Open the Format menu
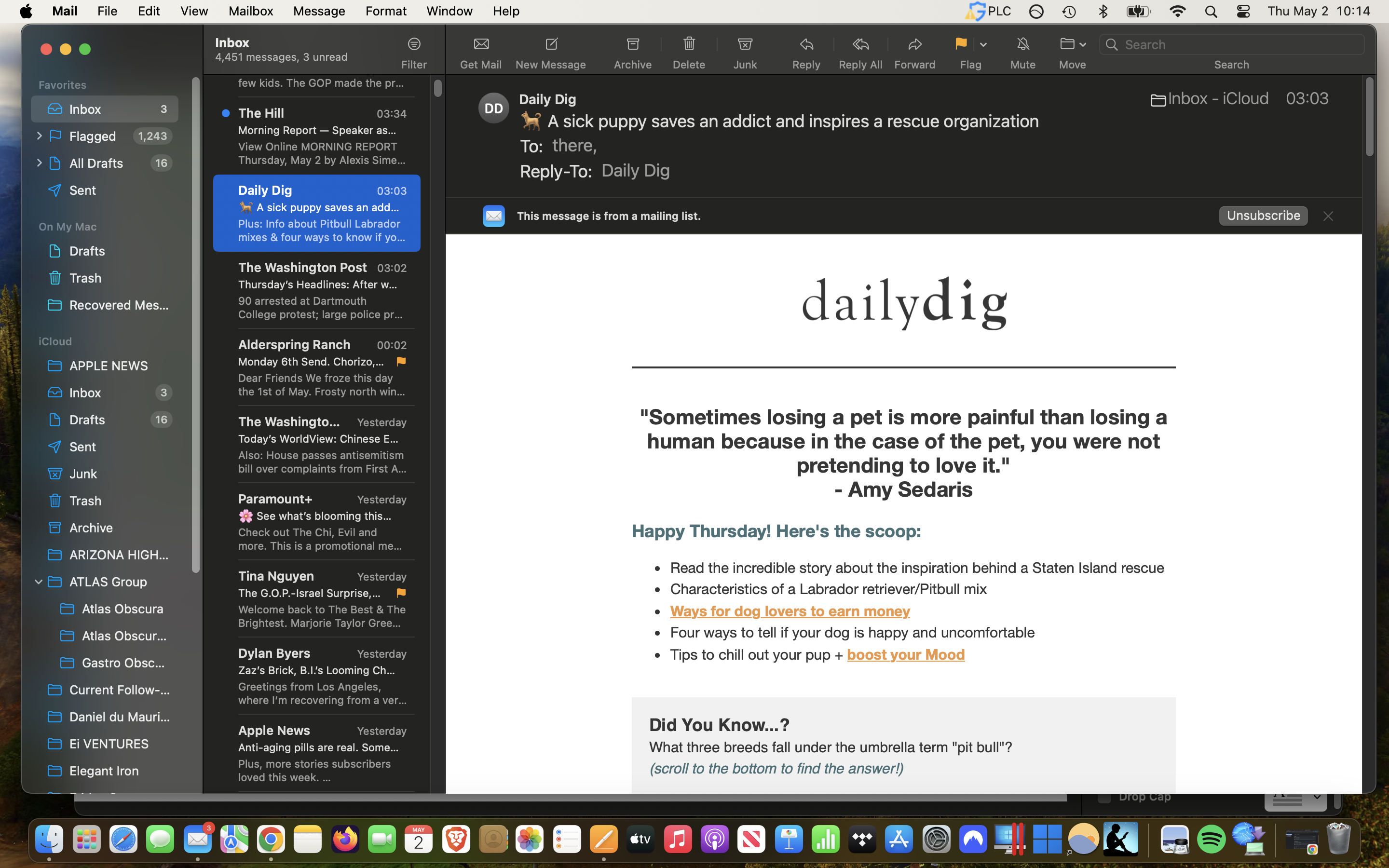This screenshot has width=1389, height=868. (x=386, y=11)
